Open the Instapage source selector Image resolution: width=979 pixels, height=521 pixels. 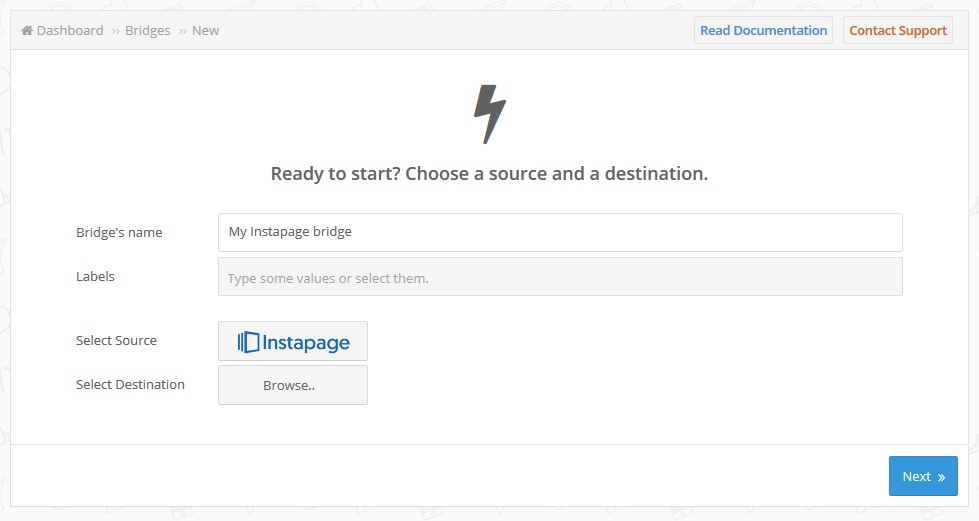tap(293, 341)
